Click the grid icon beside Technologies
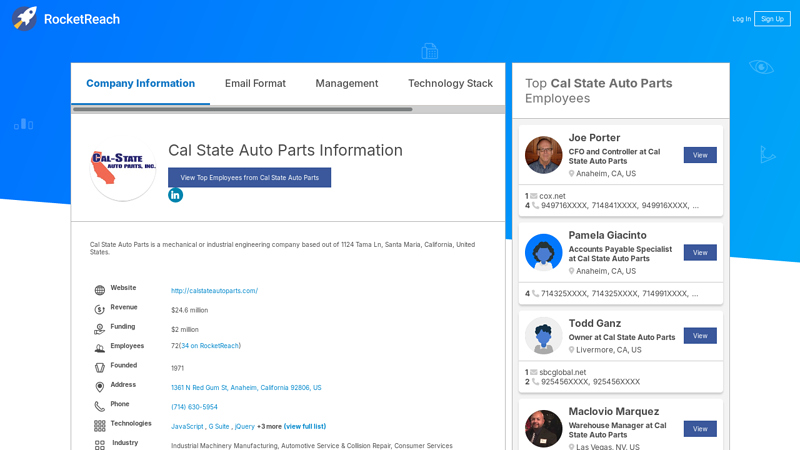800x450 pixels. tap(99, 426)
